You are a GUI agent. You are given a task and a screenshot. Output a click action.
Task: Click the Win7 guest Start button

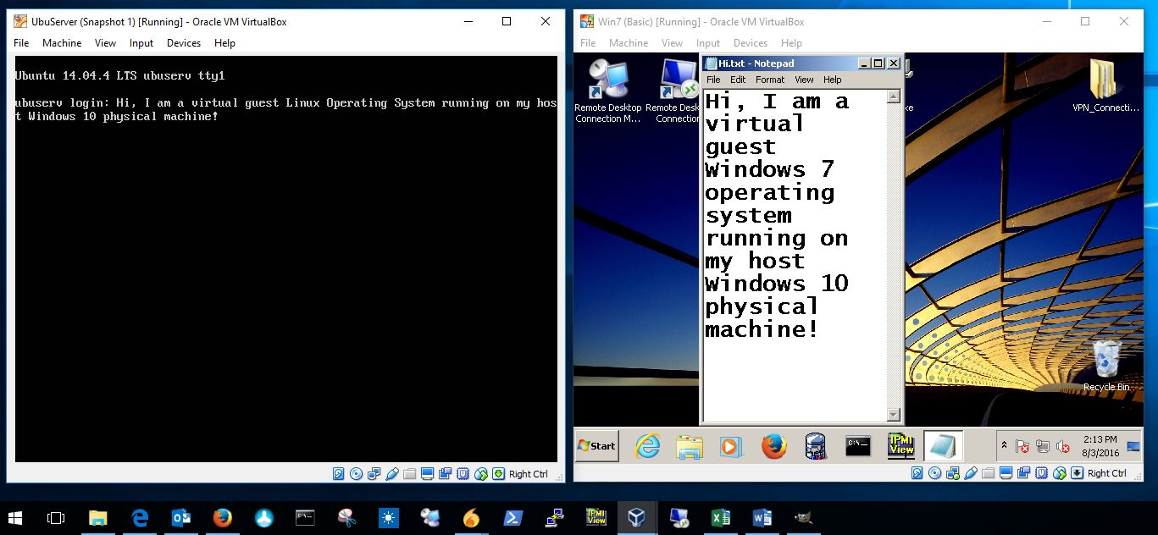pos(597,446)
